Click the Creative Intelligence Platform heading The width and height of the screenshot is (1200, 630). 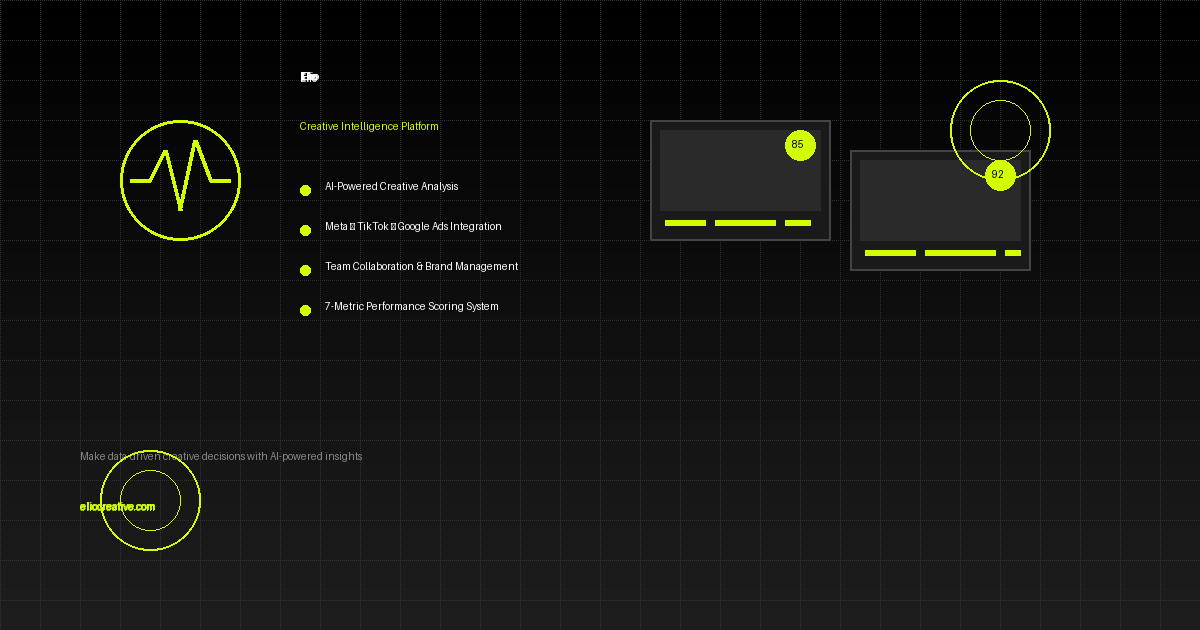[369, 127]
